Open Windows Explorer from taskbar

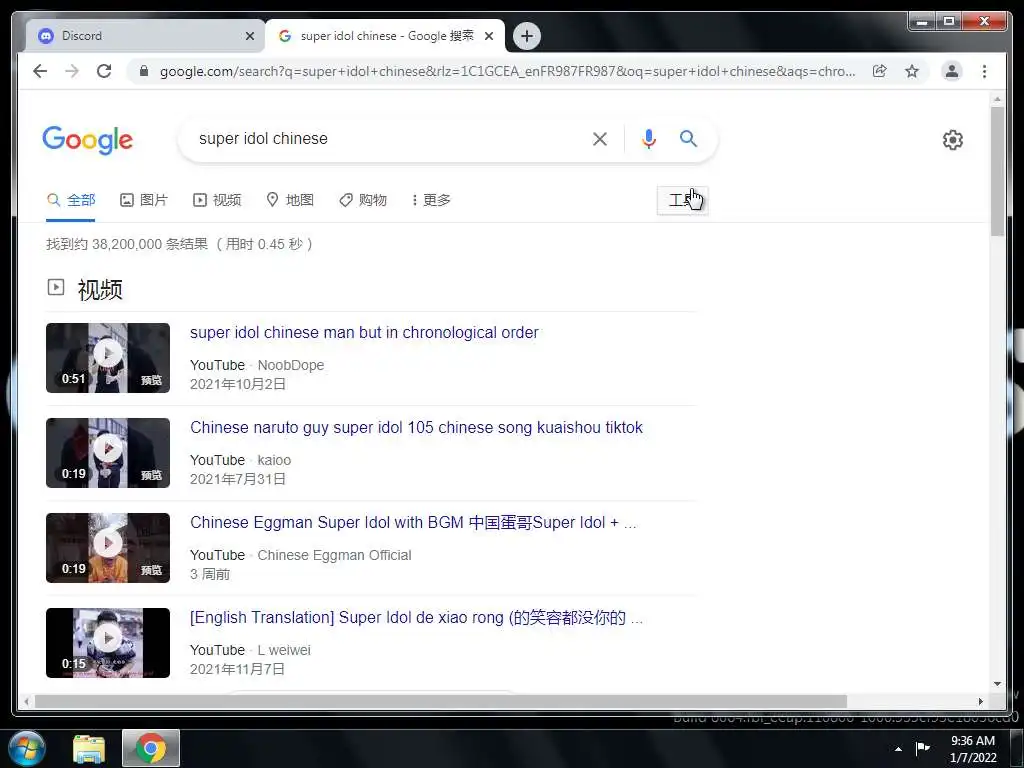click(x=89, y=749)
